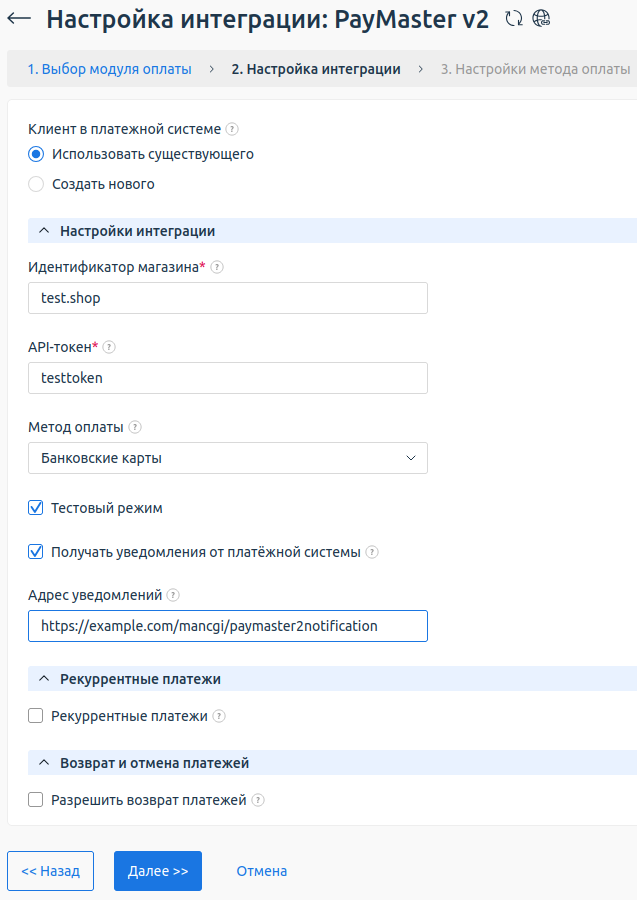Click the API-токен input field
Image resolution: width=637 pixels, height=900 pixels.
point(228,378)
